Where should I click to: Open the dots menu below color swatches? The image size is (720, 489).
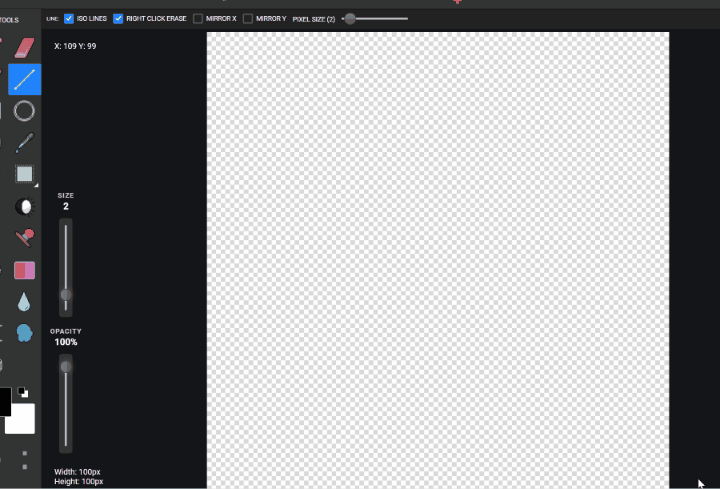click(25, 460)
